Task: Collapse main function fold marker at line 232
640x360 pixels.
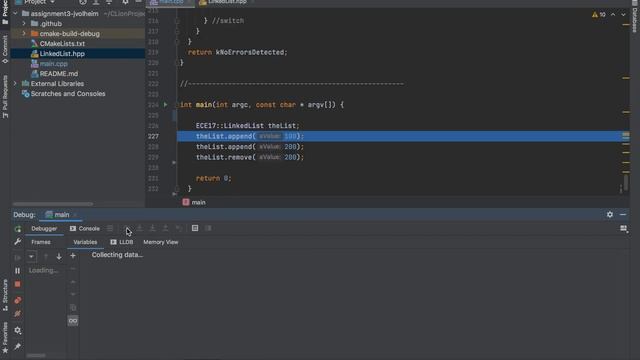Action: point(177,189)
